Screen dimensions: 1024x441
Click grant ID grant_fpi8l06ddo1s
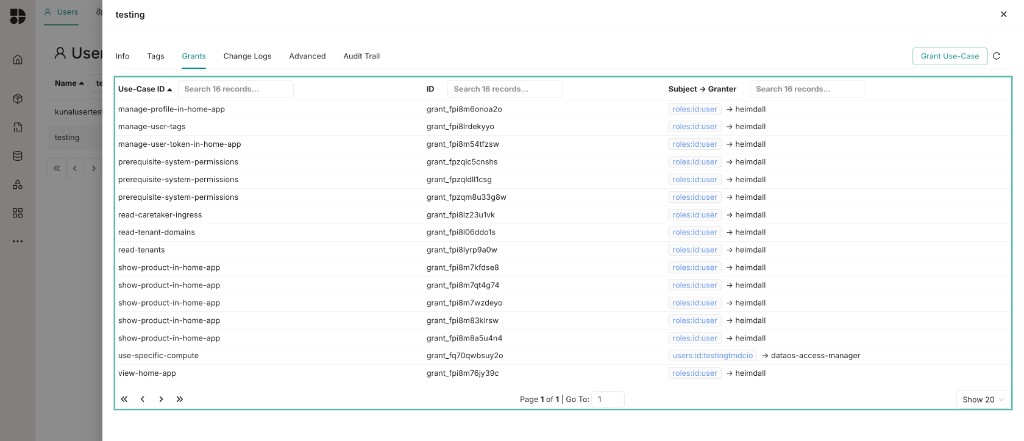point(461,233)
